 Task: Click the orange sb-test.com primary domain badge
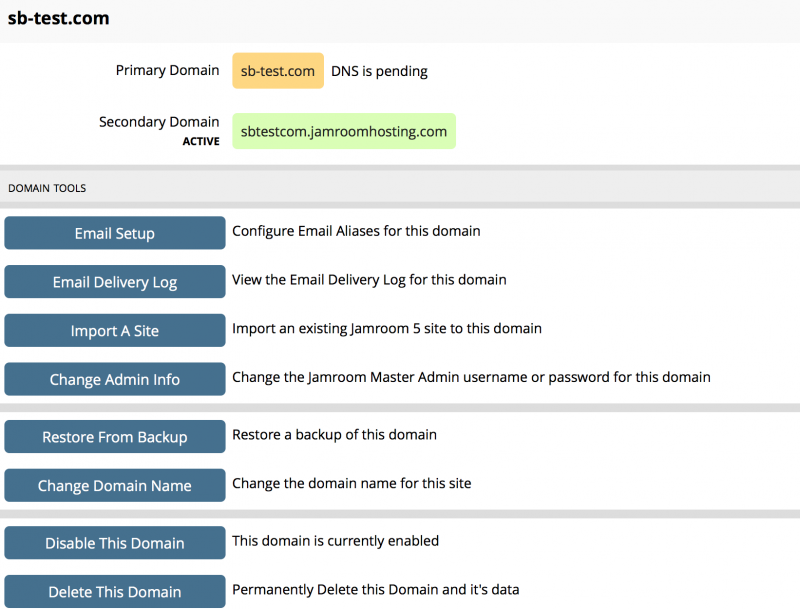coord(278,71)
